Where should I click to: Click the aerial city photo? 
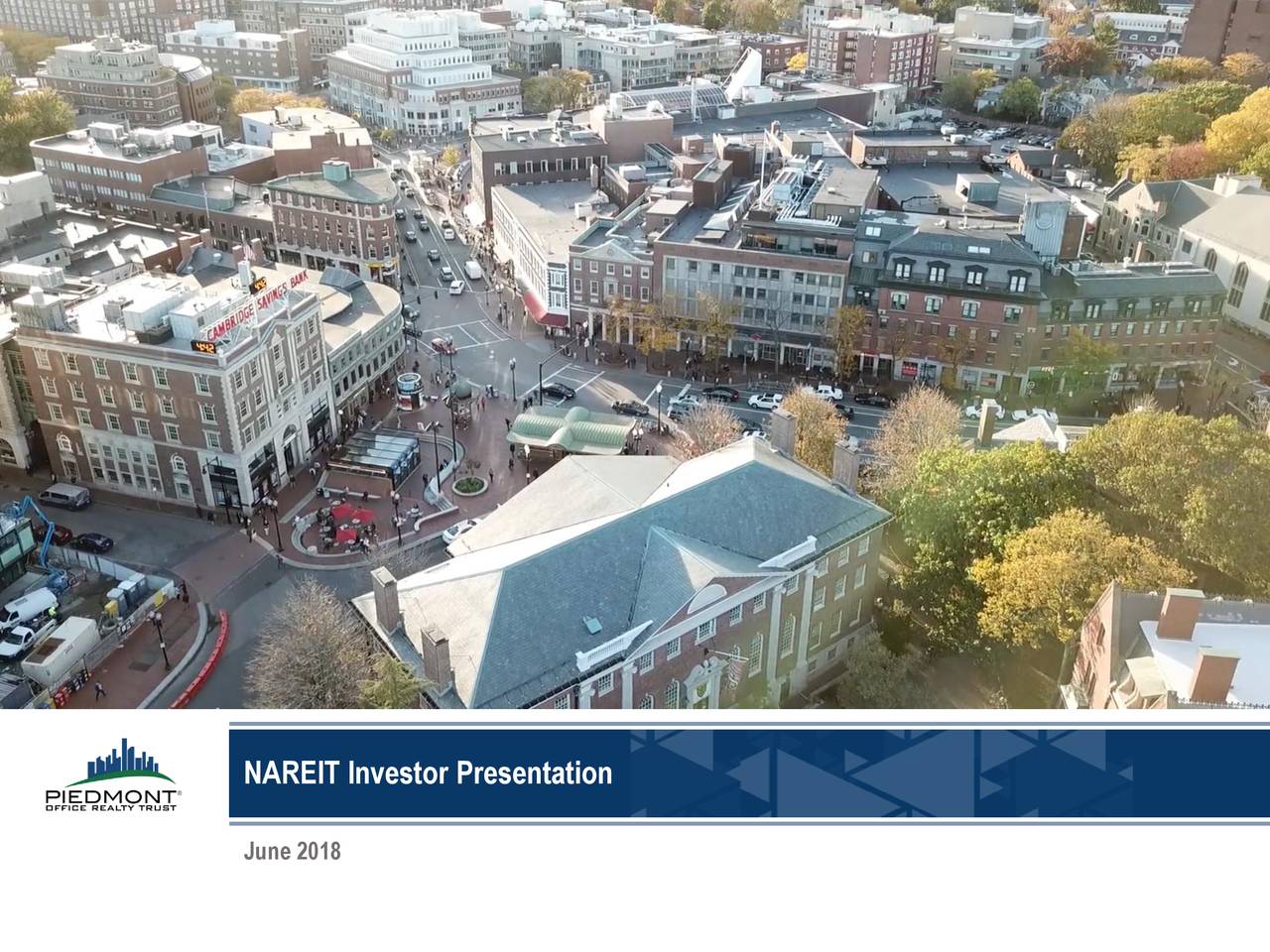[635, 354]
